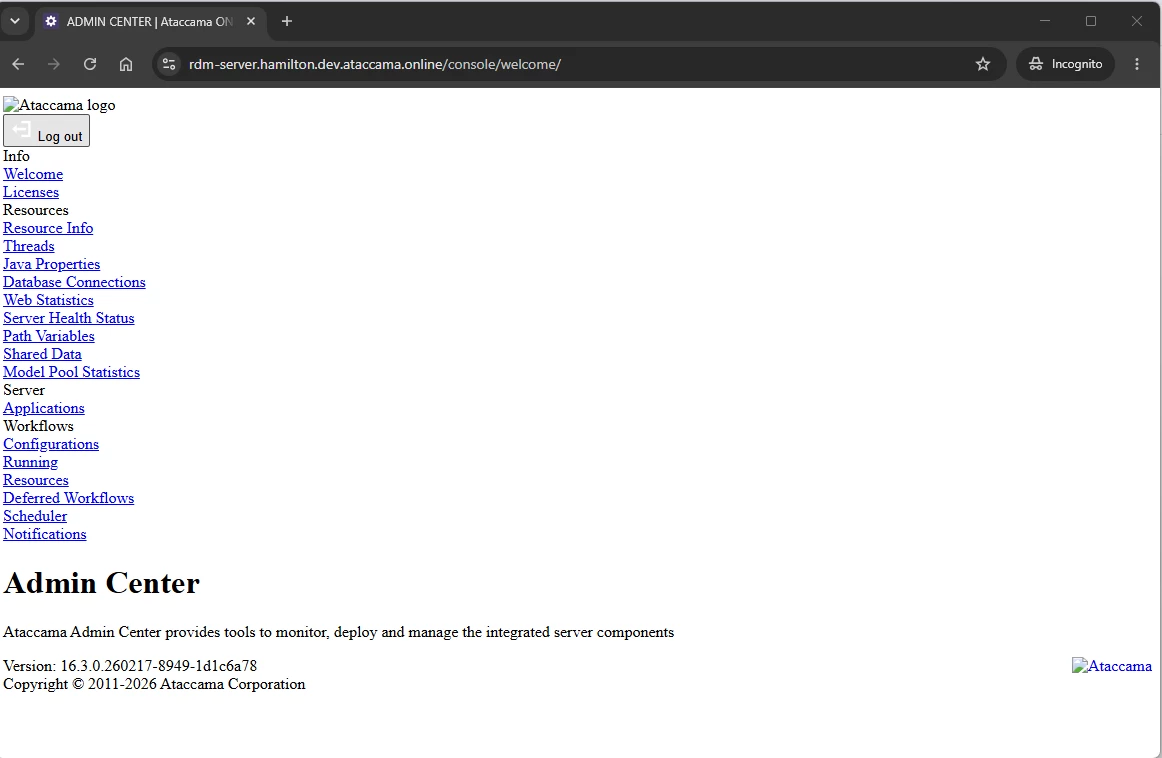The width and height of the screenshot is (1162, 758).
Task: Open the Licenses link
Action: (x=30, y=192)
